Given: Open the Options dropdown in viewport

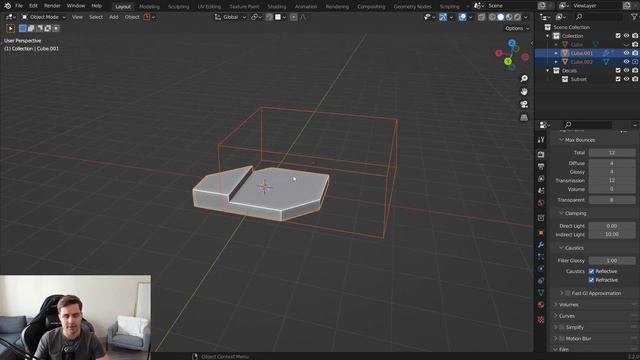Looking at the screenshot, I should point(517,28).
